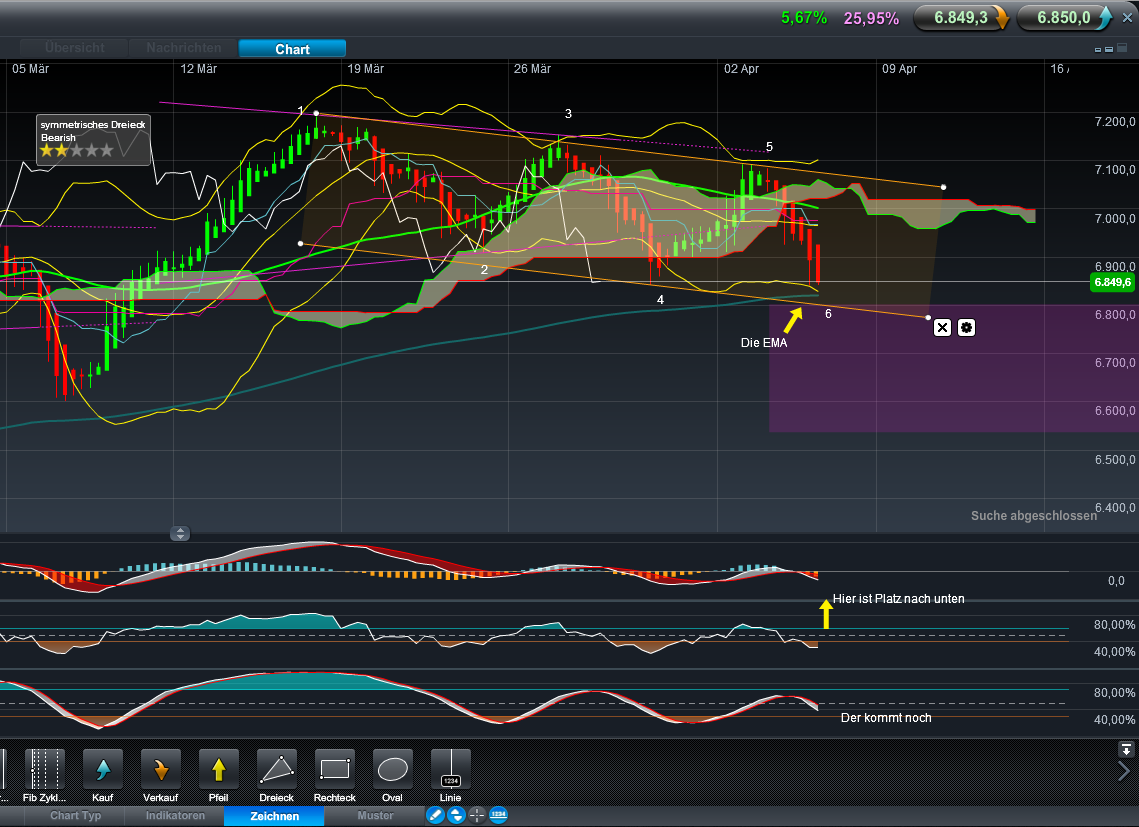Click the green 5,67% value
This screenshot has height=827, width=1139.
804,18
